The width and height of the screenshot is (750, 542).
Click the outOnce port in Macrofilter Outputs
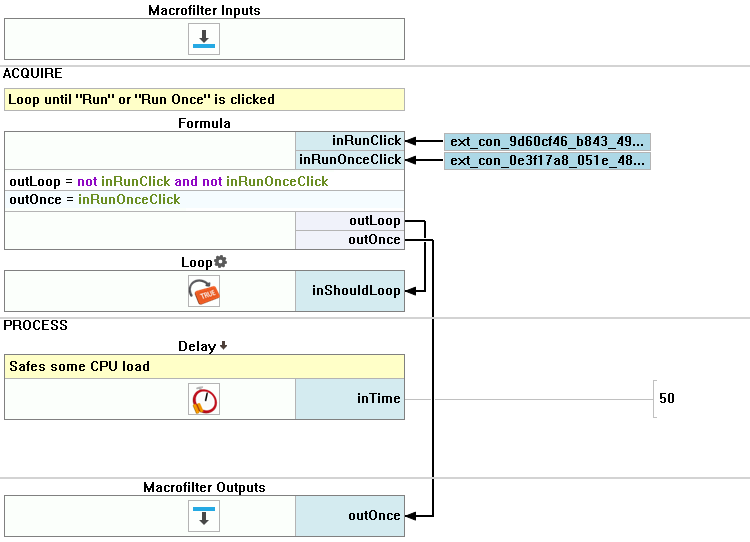click(x=350, y=516)
